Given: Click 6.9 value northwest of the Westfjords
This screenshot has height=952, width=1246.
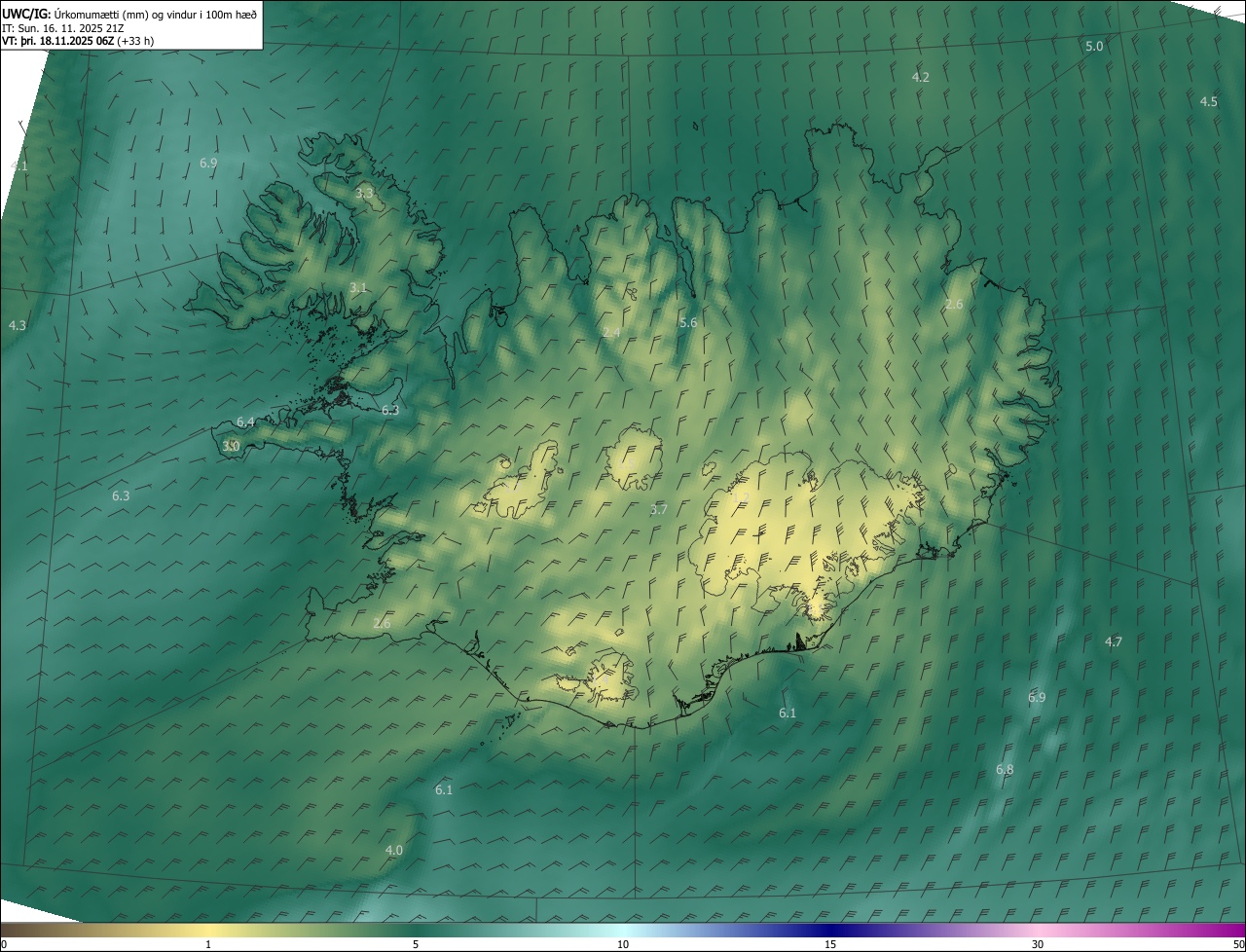Looking at the screenshot, I should pos(208,164).
